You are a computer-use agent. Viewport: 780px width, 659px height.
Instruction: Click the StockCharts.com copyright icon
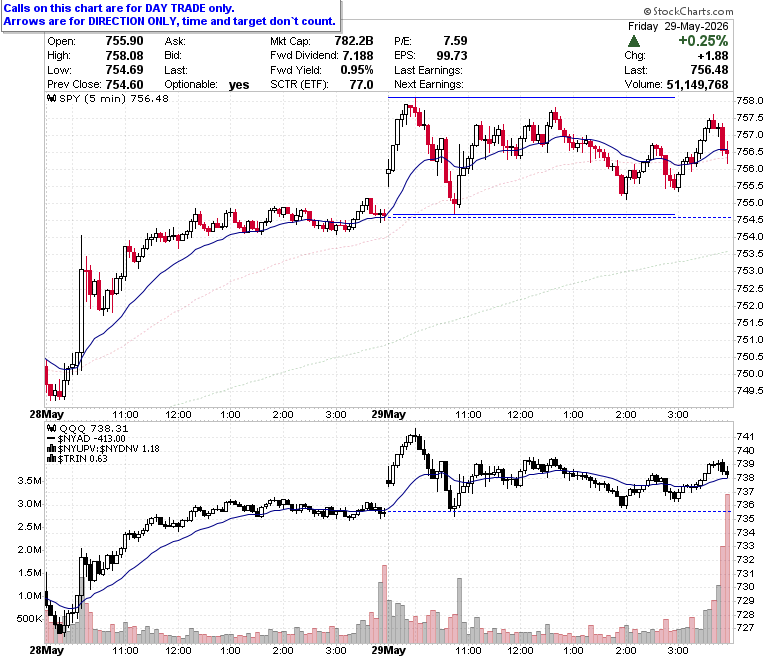(x=647, y=11)
